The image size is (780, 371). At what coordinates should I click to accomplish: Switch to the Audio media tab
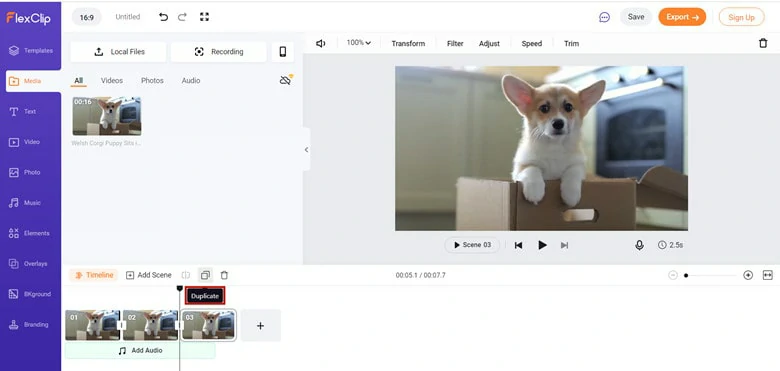click(x=191, y=81)
